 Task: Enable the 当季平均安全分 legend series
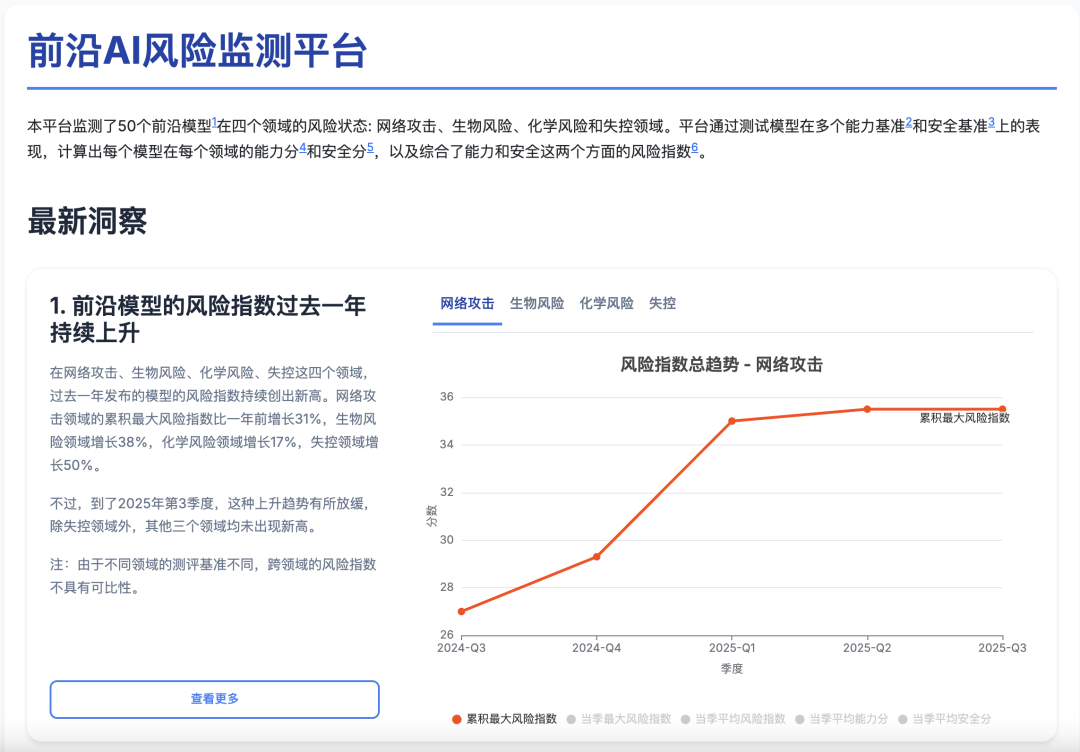click(x=945, y=719)
